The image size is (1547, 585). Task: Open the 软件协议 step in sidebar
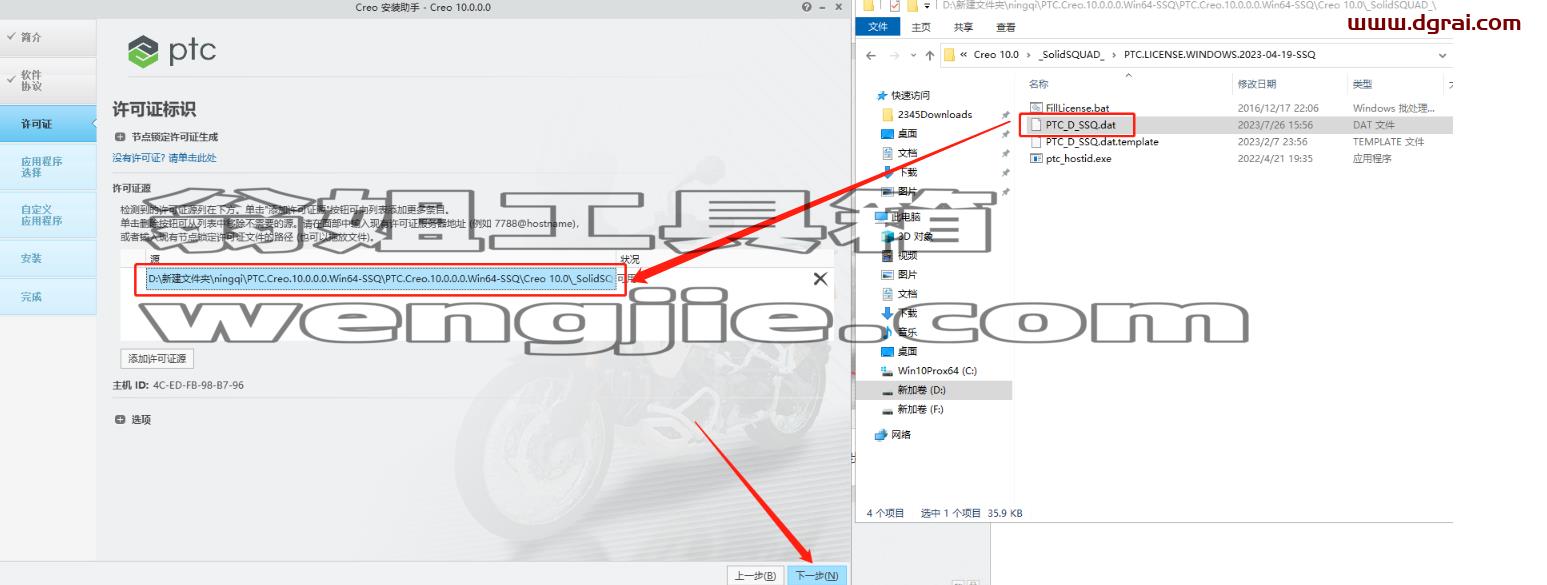[x=48, y=80]
